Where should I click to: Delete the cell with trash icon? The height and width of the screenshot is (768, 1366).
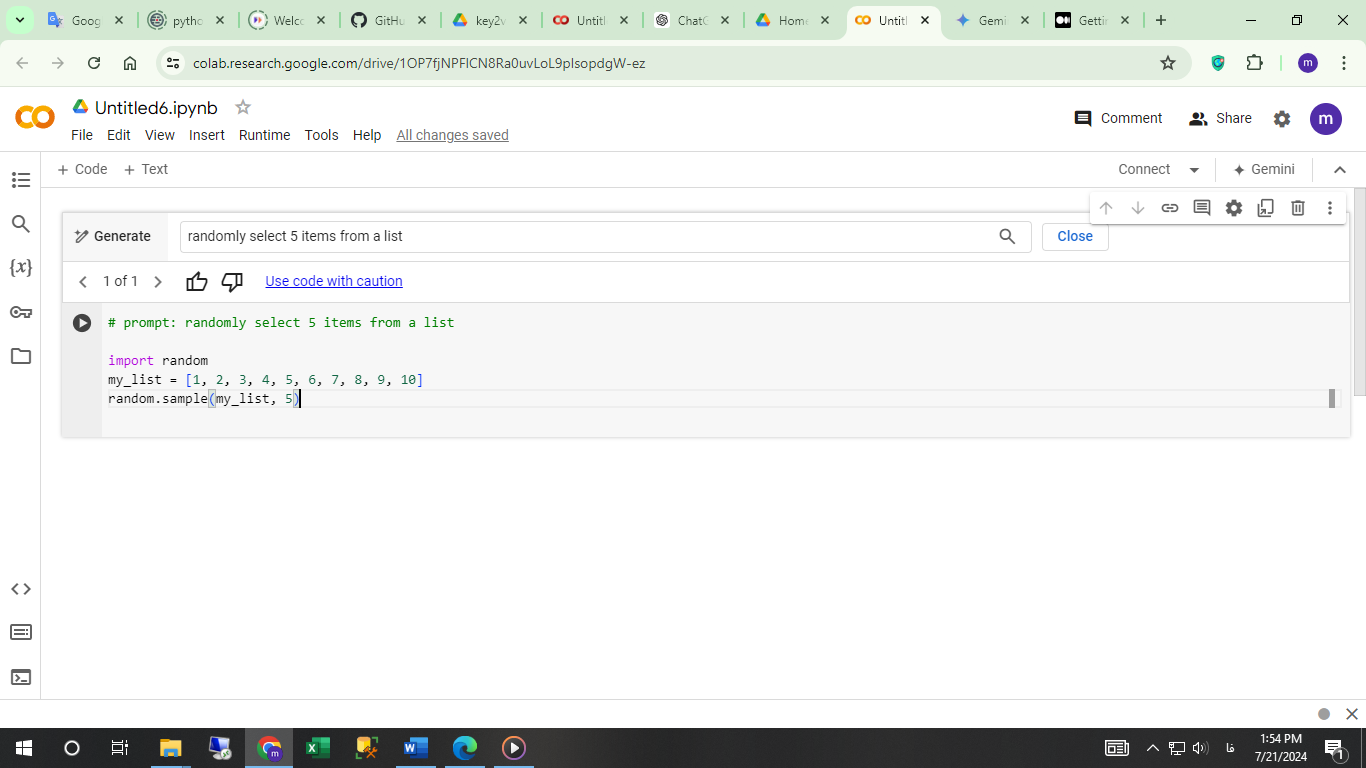tap(1298, 208)
